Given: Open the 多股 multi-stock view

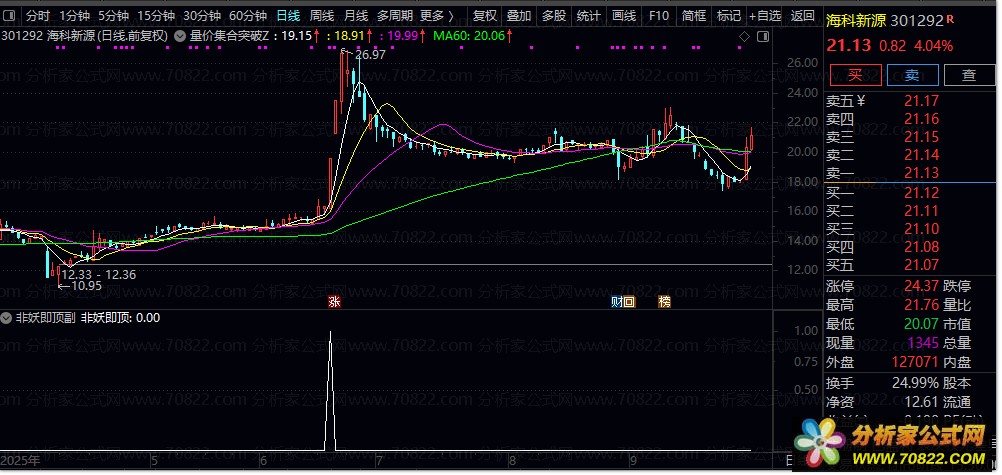Looking at the screenshot, I should pyautogui.click(x=553, y=16).
